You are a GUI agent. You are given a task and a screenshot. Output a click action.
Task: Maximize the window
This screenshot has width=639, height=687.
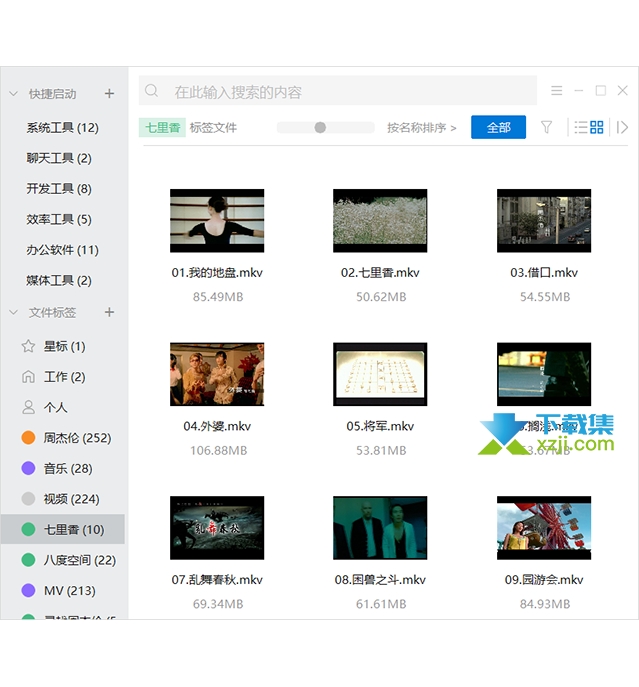point(600,91)
